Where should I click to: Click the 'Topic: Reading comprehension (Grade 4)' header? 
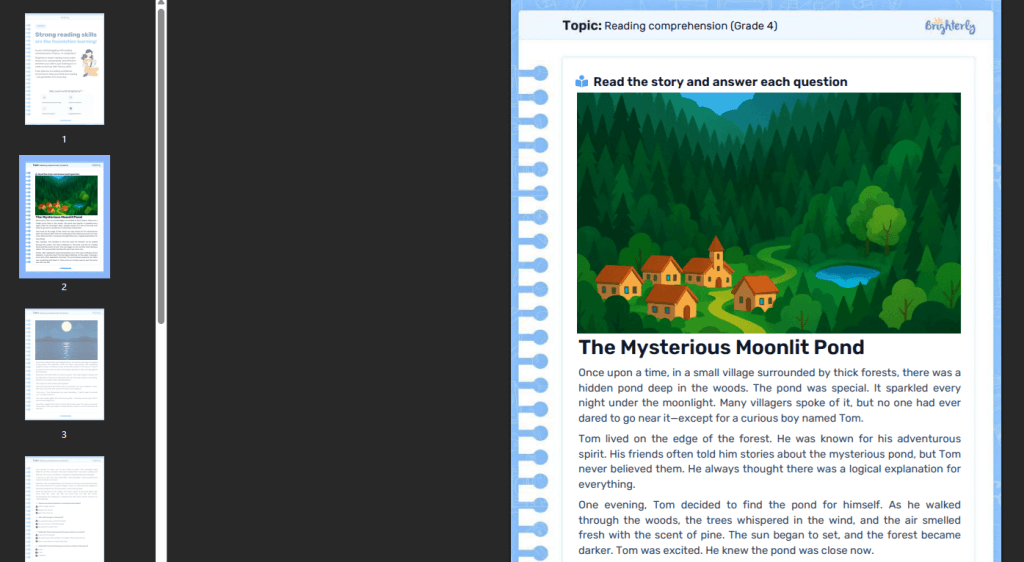pos(669,26)
